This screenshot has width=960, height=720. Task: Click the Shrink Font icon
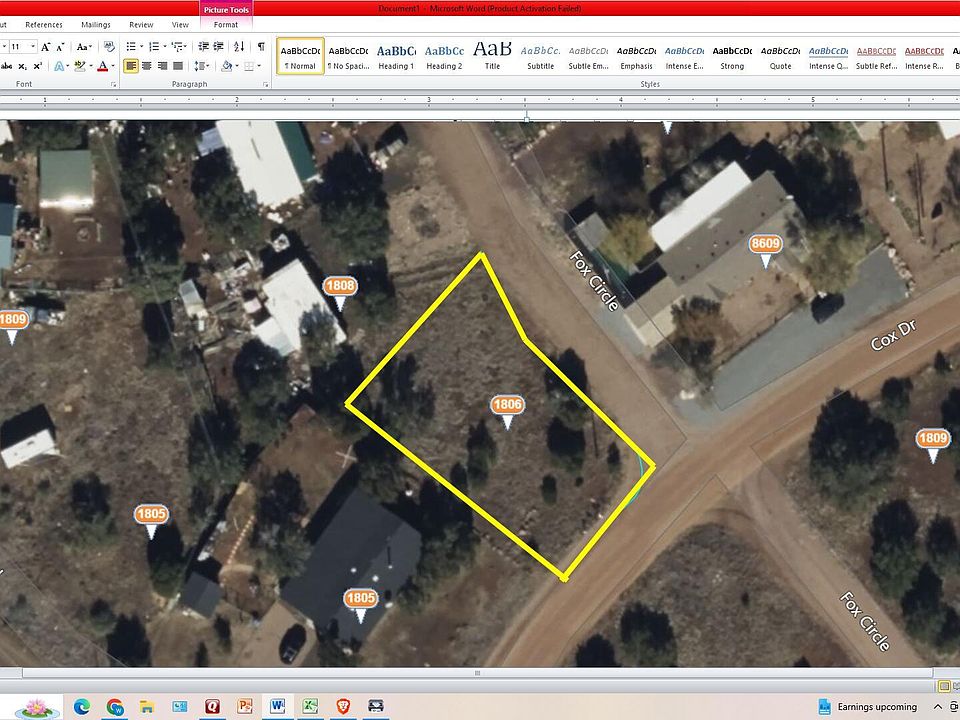[x=60, y=47]
